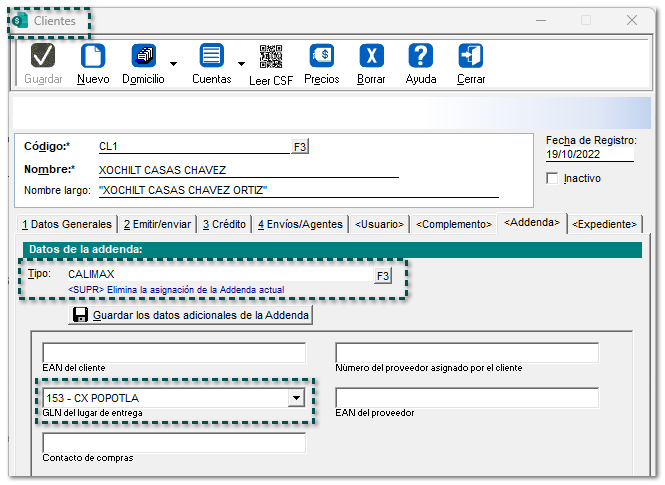Open the Domicilio address icon
The image size is (665, 485).
143,56
